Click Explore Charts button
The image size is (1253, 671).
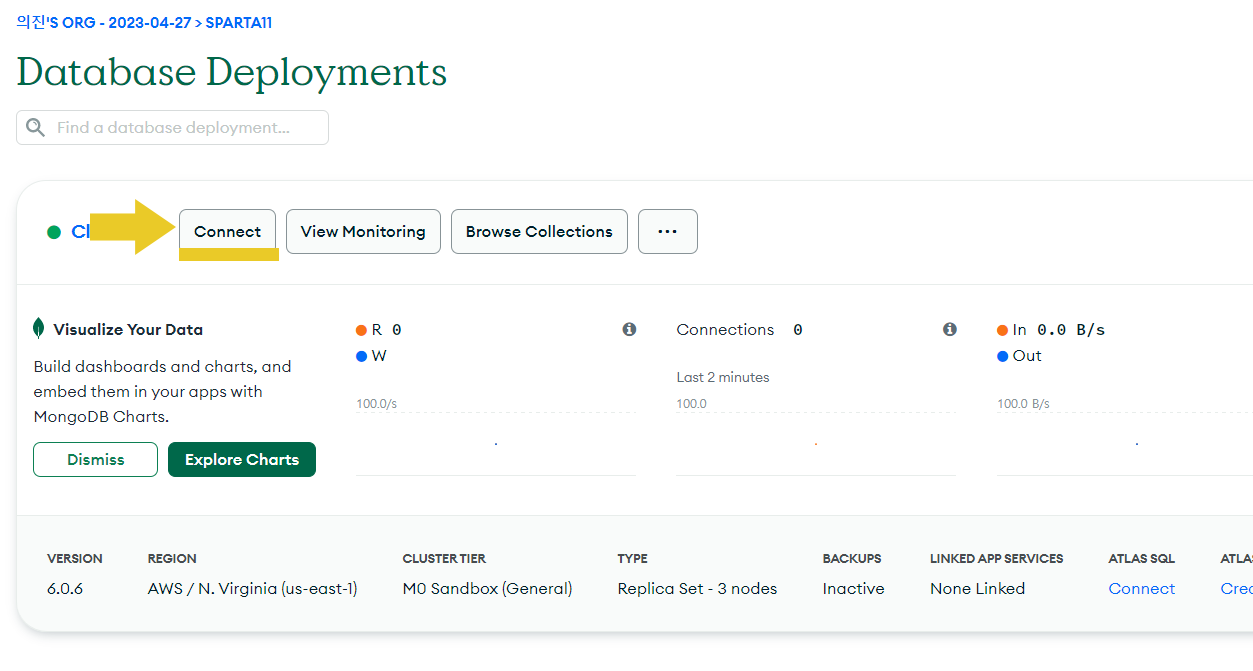click(242, 459)
